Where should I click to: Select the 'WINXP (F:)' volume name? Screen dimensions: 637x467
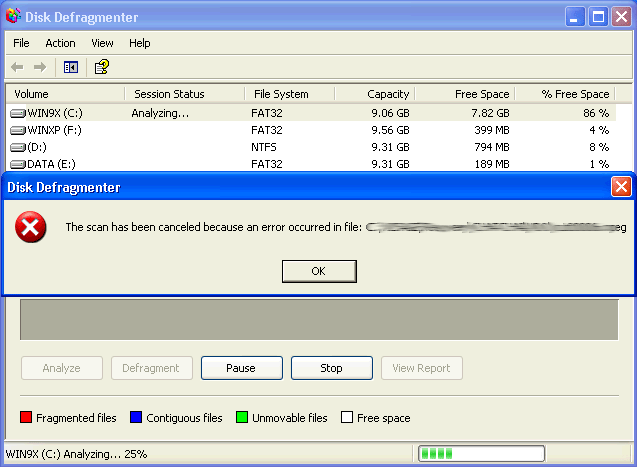tap(54, 130)
